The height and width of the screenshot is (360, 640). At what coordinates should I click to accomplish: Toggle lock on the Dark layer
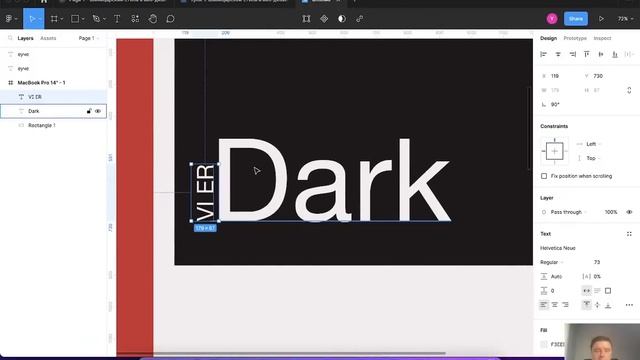tap(89, 111)
